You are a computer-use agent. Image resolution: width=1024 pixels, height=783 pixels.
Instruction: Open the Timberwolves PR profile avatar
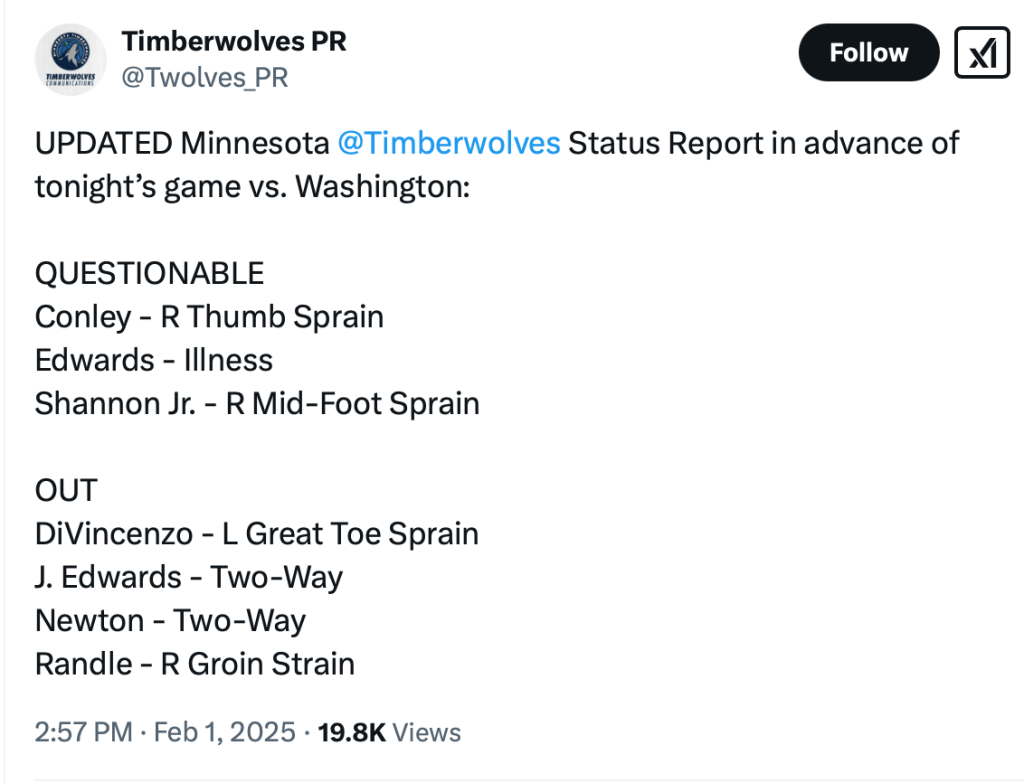tap(71, 59)
